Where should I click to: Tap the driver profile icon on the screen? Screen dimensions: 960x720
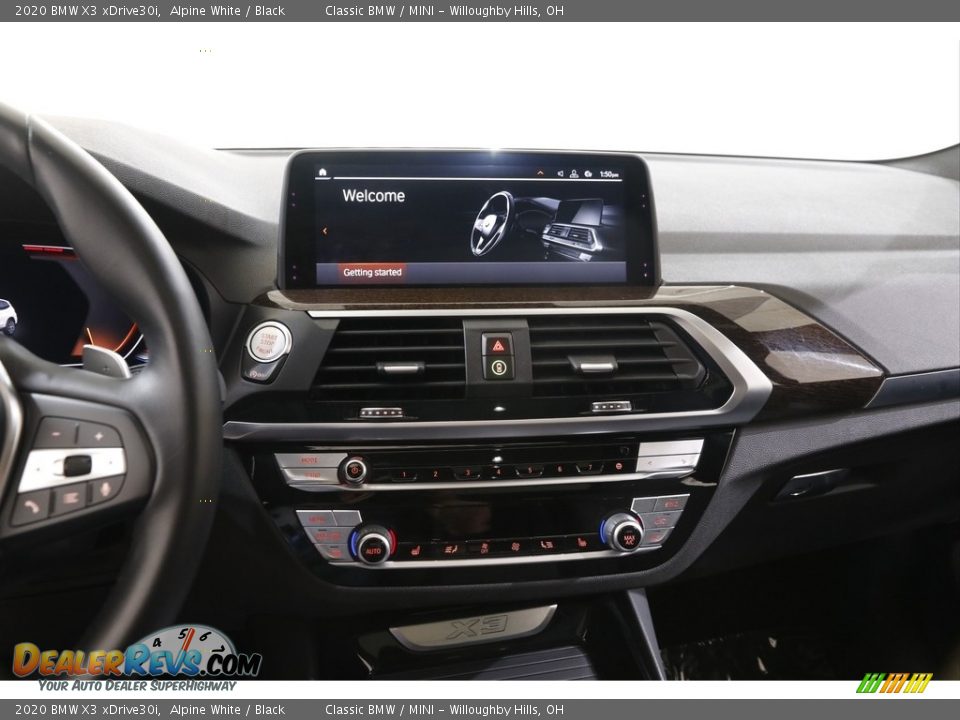point(574,174)
